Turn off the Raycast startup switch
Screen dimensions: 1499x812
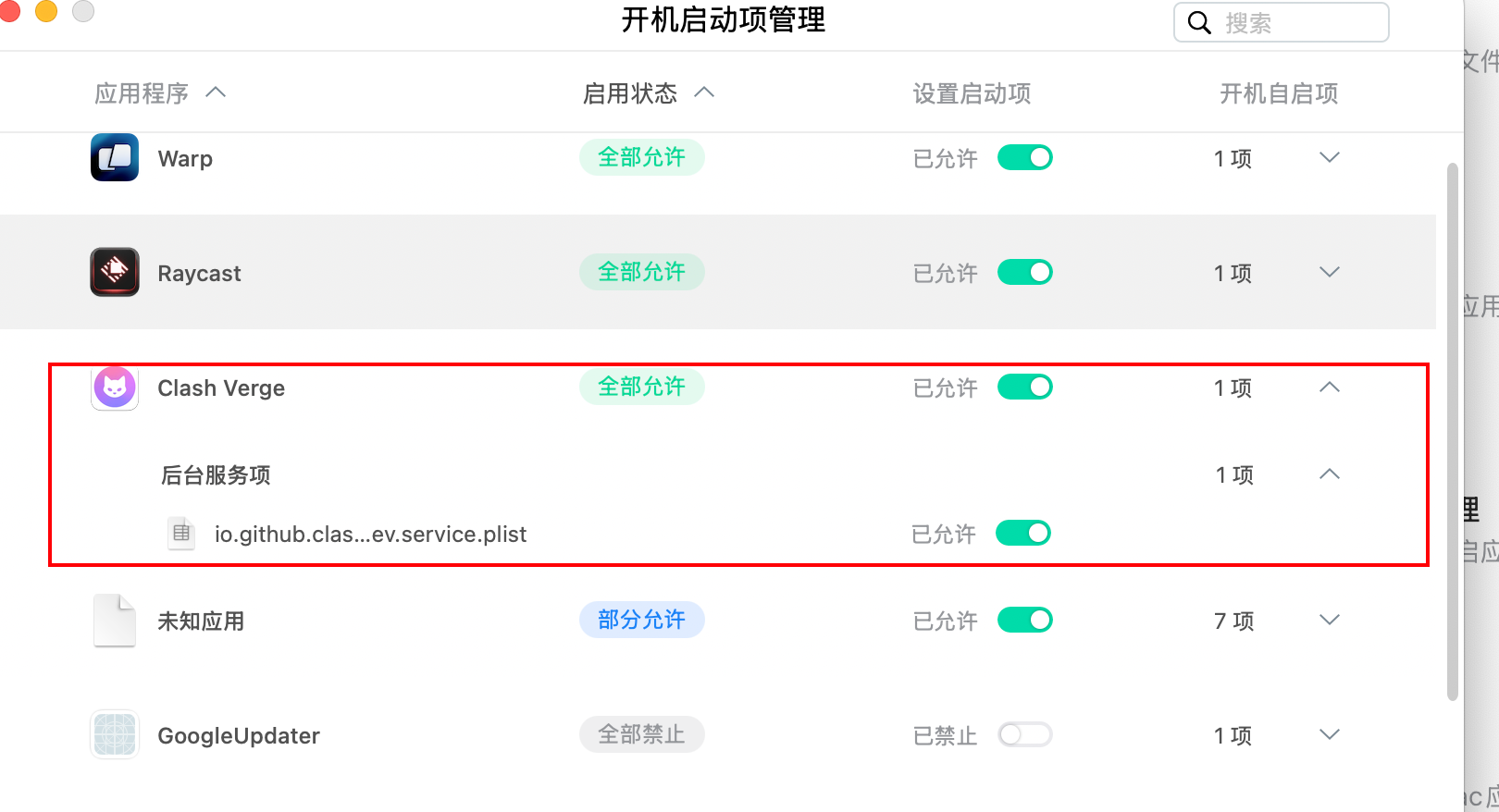tap(1025, 273)
